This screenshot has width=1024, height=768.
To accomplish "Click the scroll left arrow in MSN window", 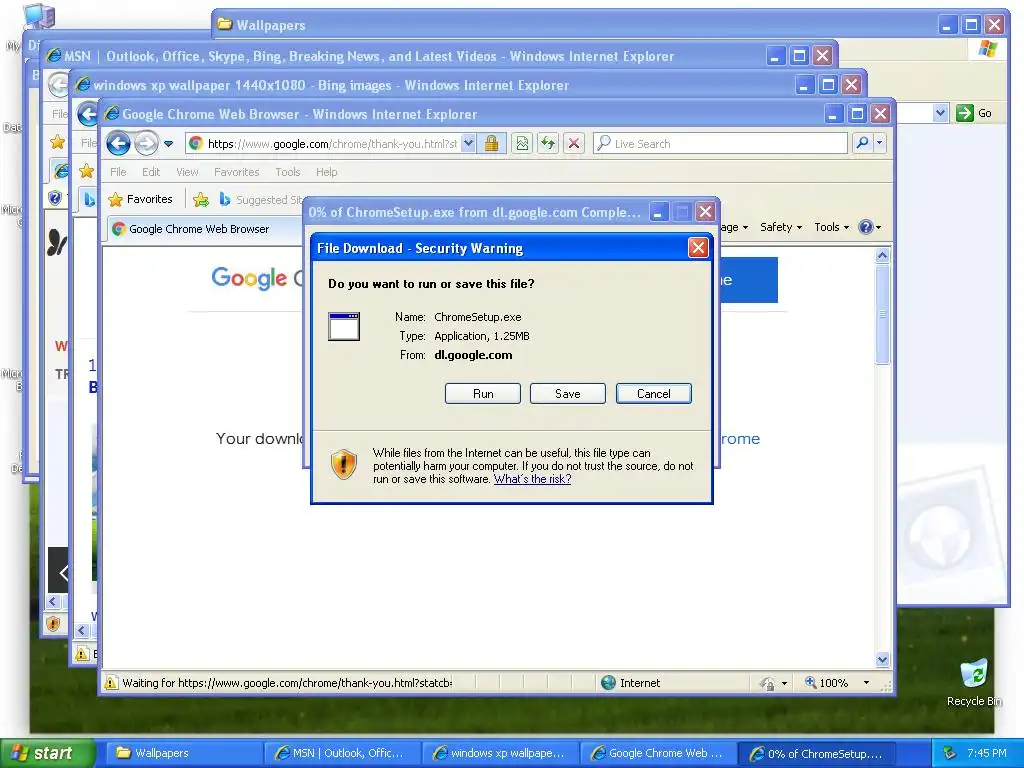I will coord(54,601).
